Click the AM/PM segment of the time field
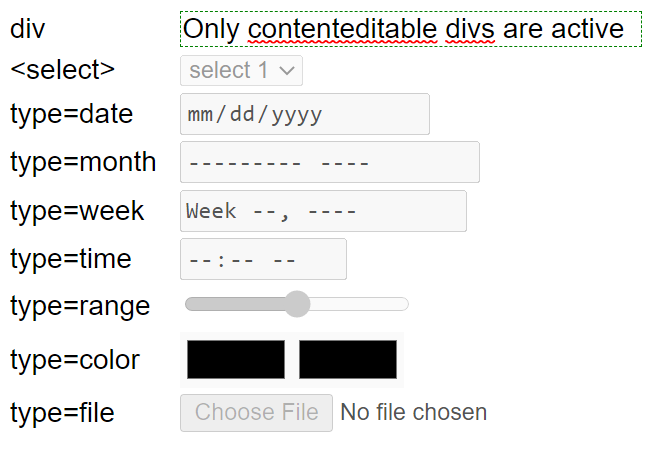Image resolution: width=658 pixels, height=449 pixels. (284, 260)
